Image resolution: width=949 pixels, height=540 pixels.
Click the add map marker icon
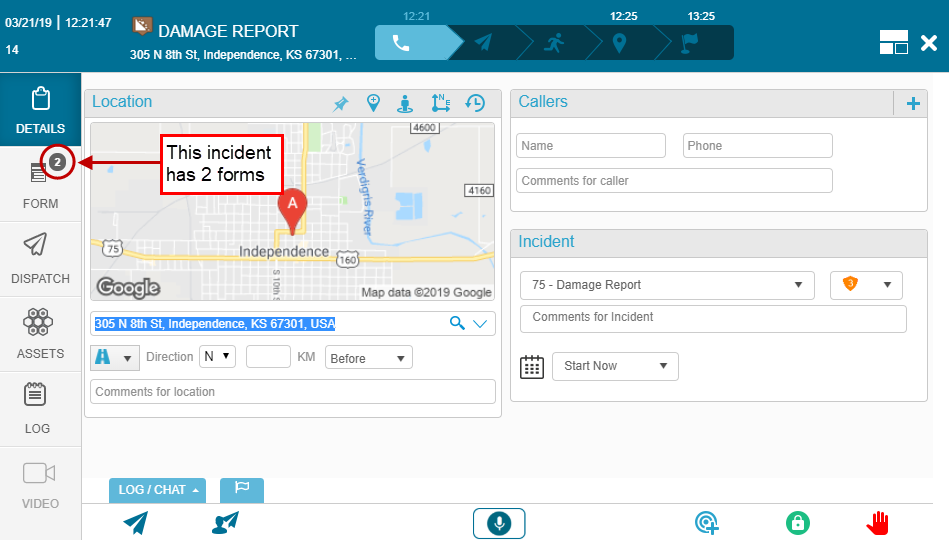373,103
